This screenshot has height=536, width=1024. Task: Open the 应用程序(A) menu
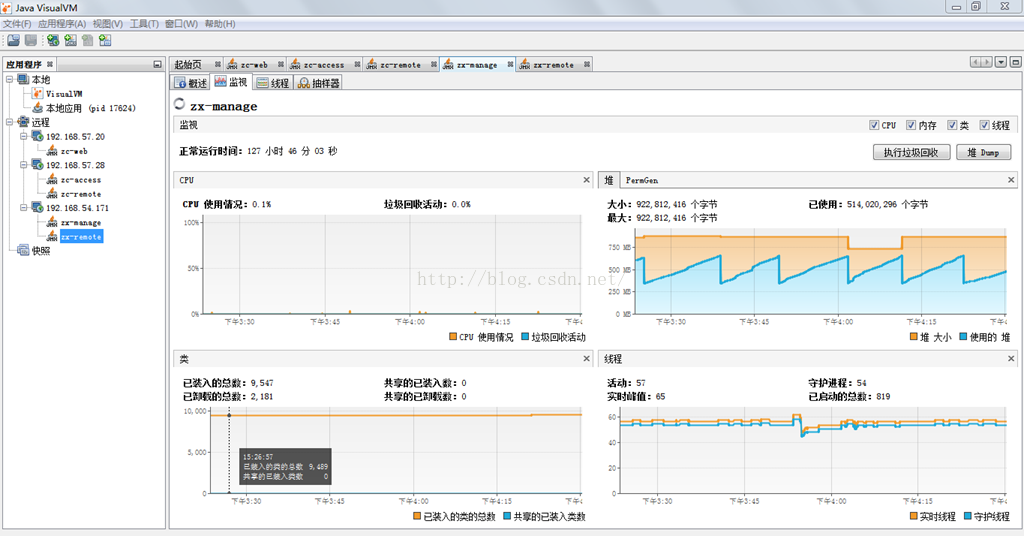pyautogui.click(x=62, y=24)
